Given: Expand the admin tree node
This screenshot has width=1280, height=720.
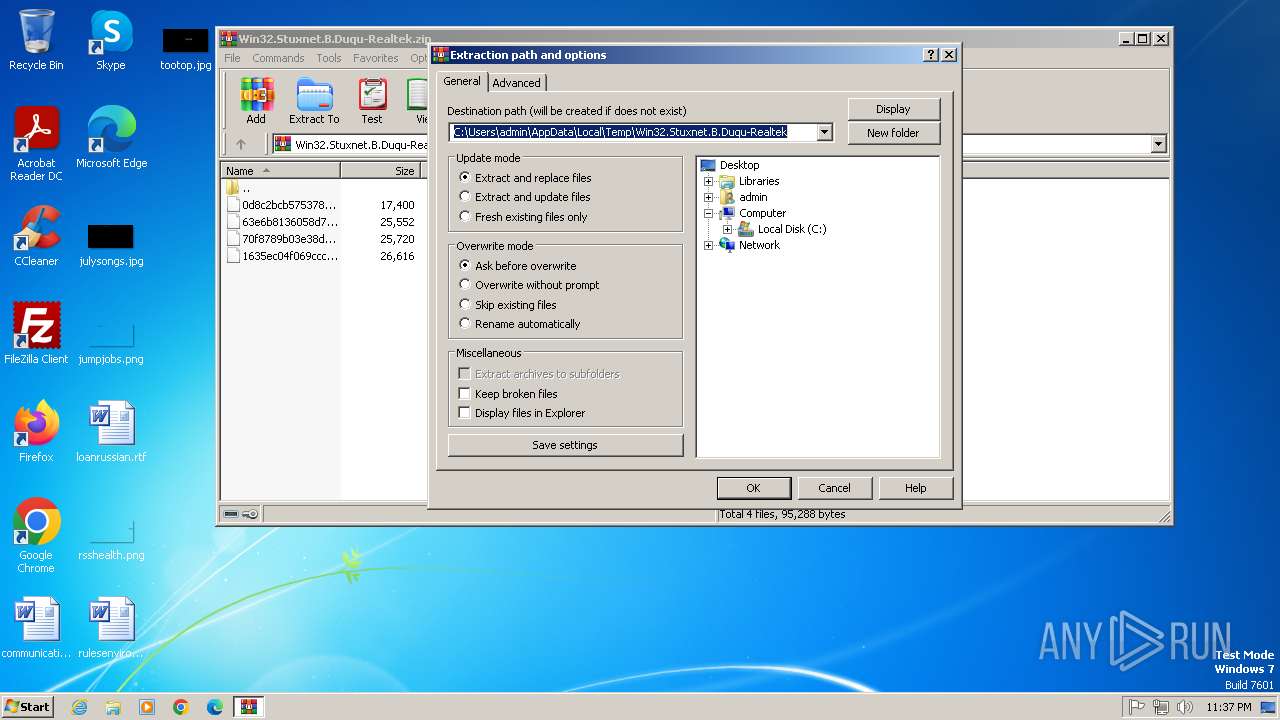Looking at the screenshot, I should click(x=708, y=197).
